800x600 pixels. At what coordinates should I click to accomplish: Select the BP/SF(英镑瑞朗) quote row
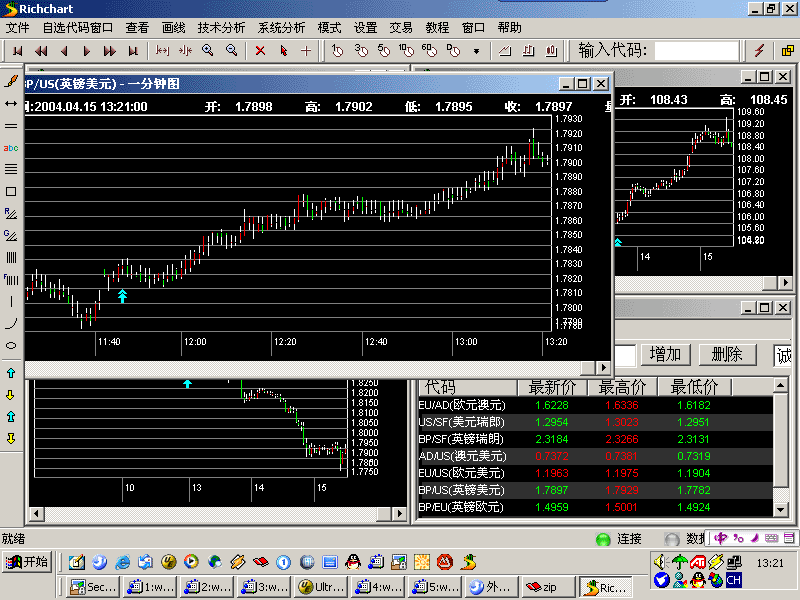[595, 439]
